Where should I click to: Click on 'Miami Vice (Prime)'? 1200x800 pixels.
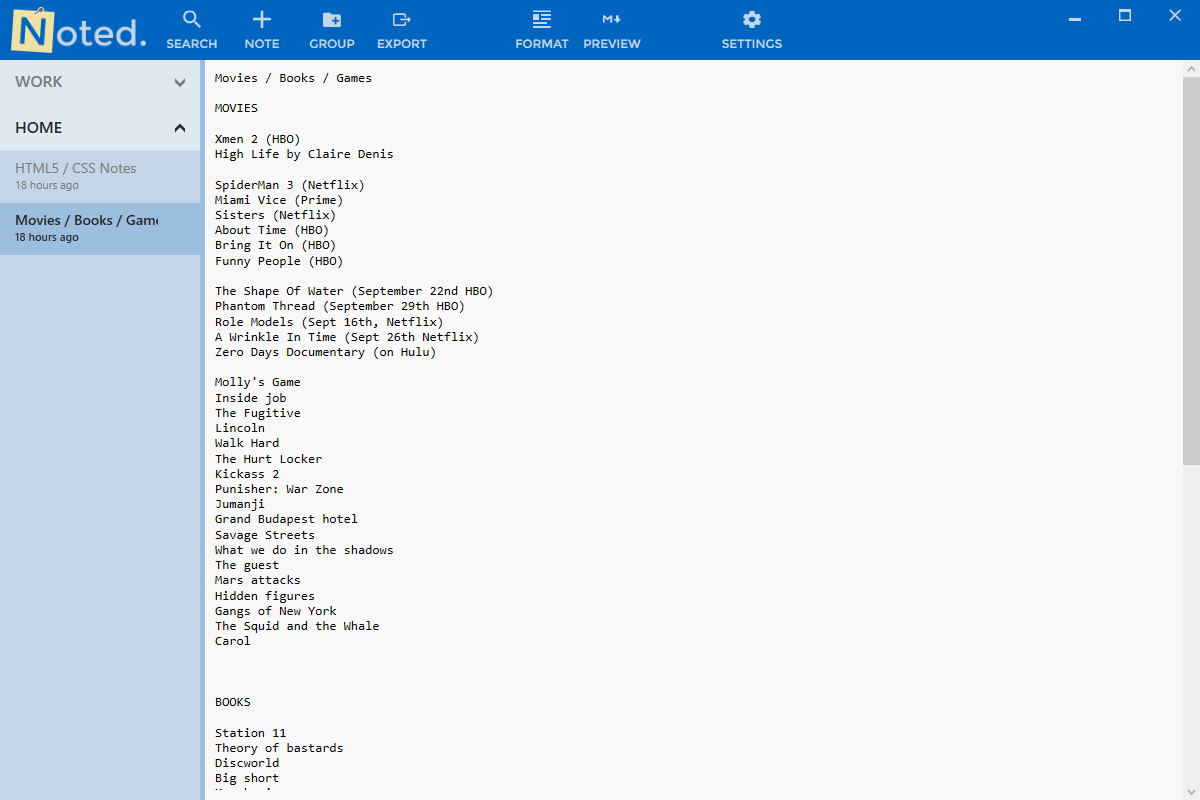(279, 200)
